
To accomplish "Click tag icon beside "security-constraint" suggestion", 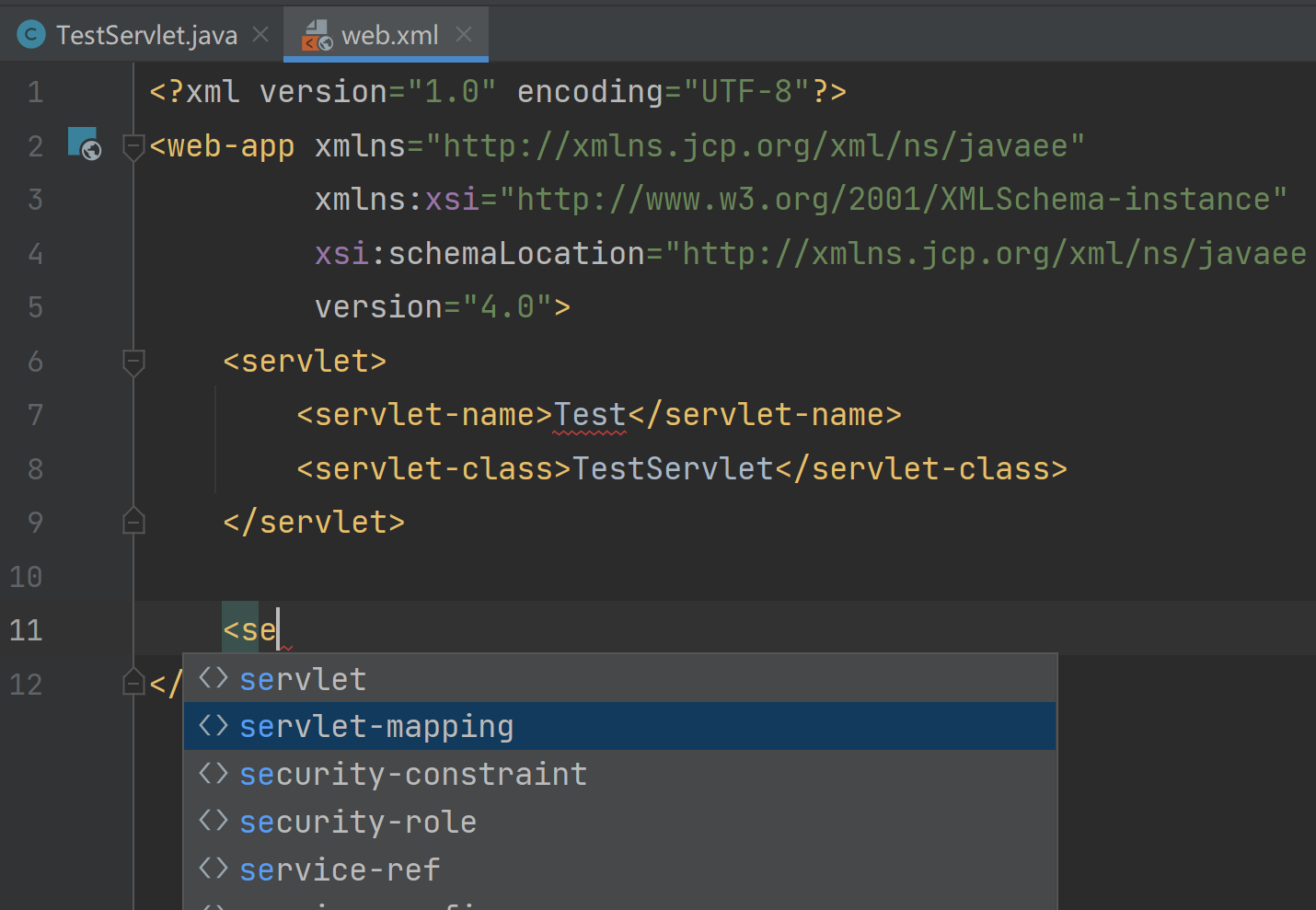I will [x=213, y=774].
